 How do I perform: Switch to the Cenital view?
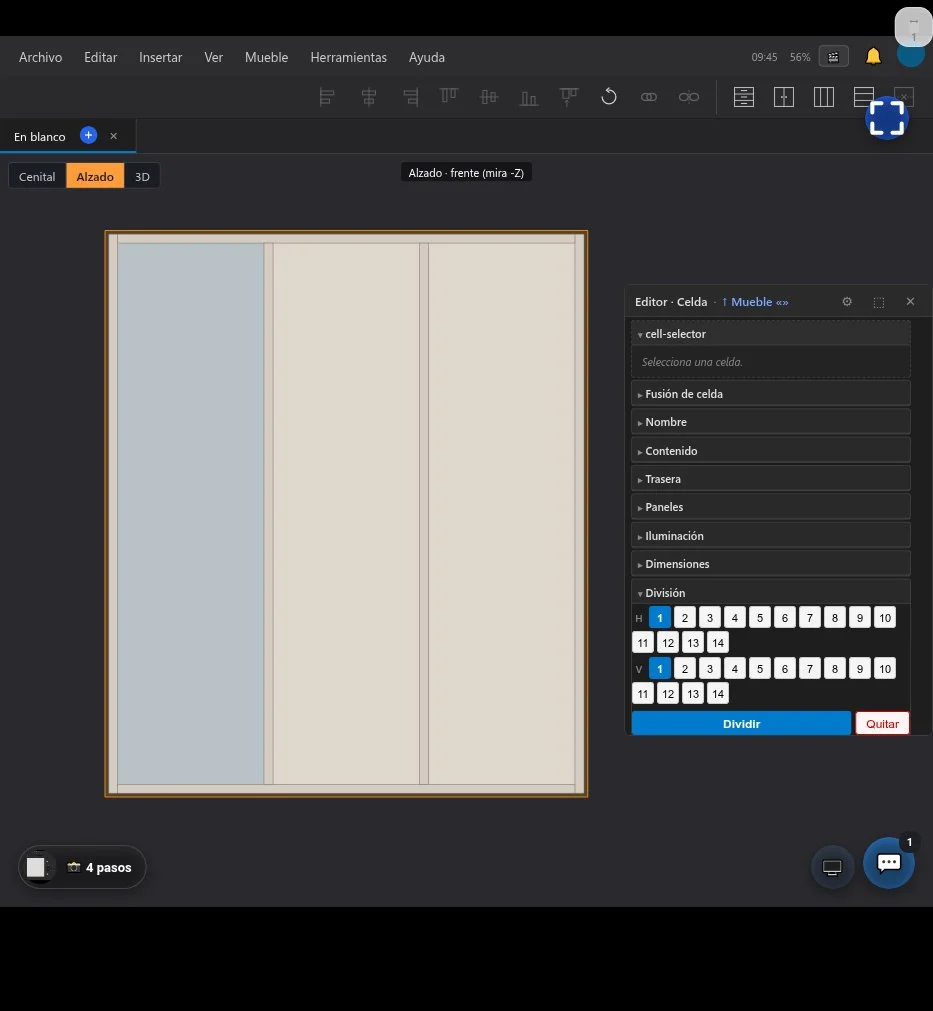pyautogui.click(x=37, y=177)
